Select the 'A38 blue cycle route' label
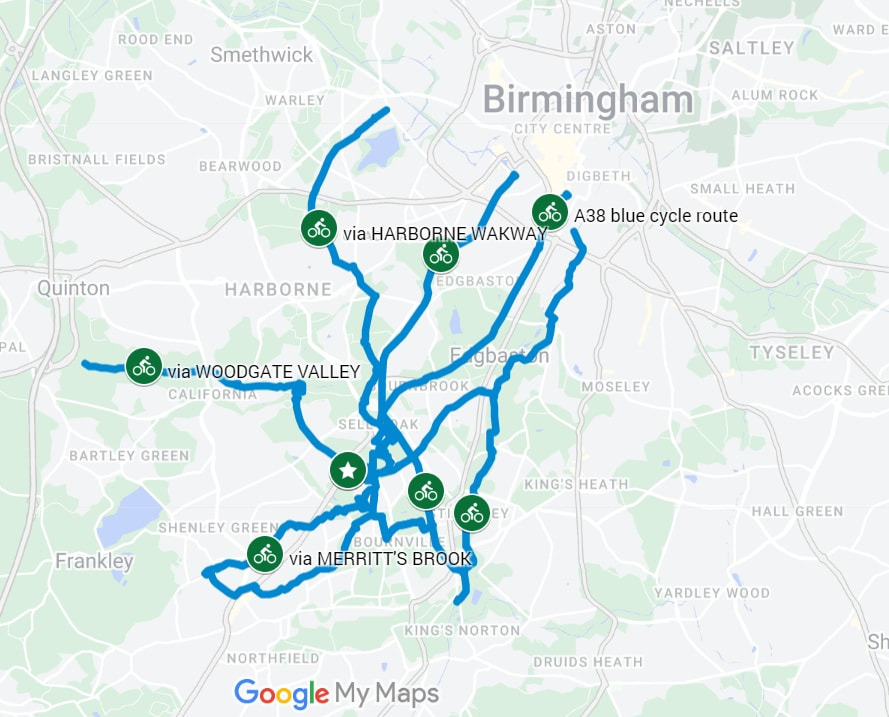Screen dimensions: 889x717 656,216
